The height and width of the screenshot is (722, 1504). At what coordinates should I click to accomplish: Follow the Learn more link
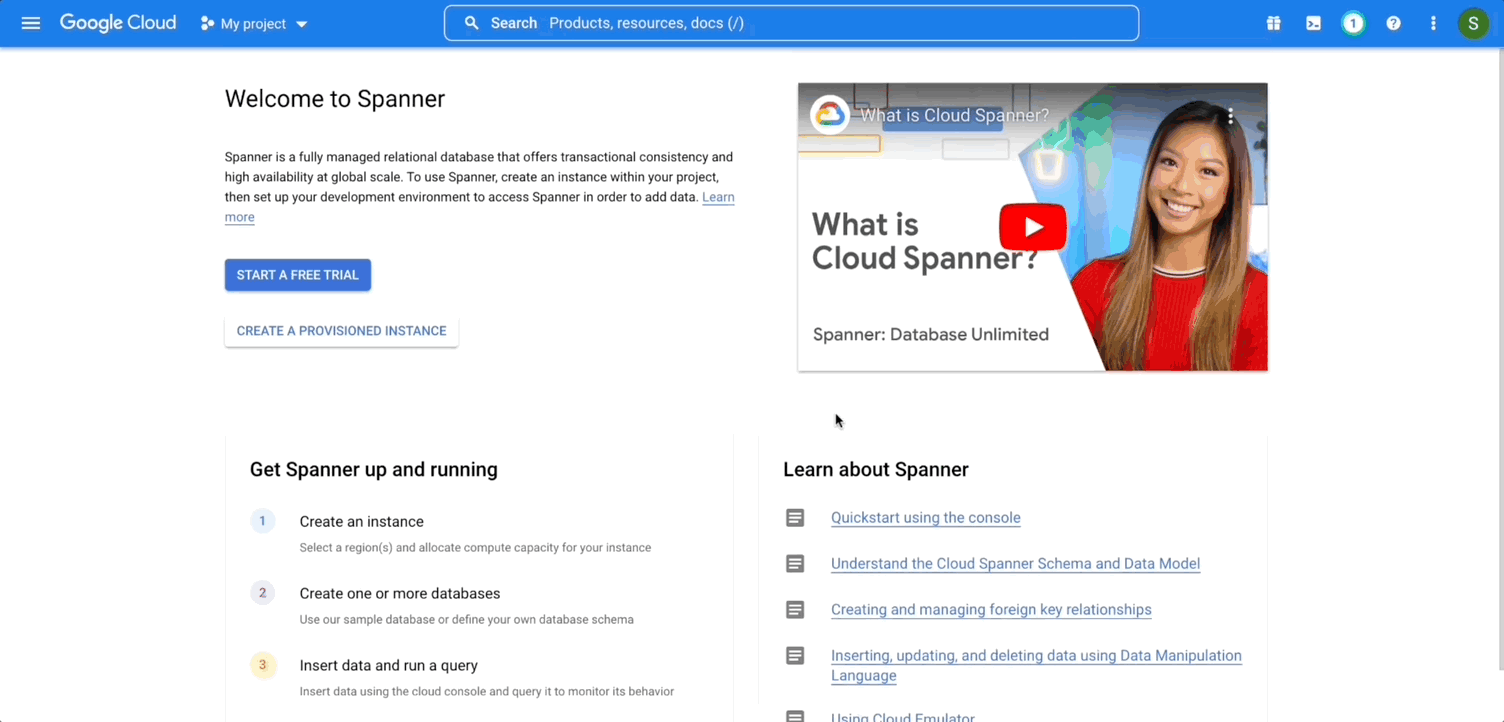718,198
